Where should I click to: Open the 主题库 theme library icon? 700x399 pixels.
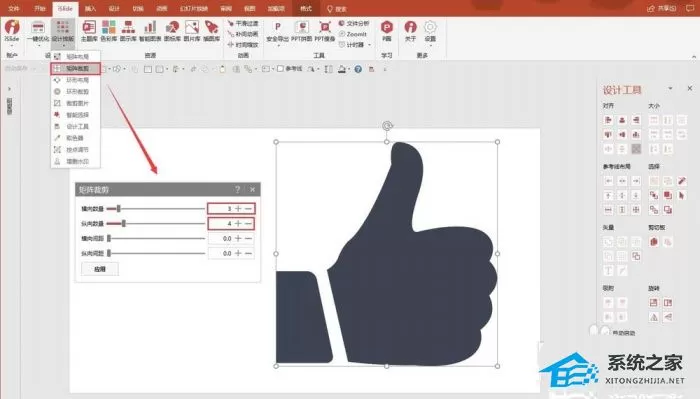pos(89,31)
